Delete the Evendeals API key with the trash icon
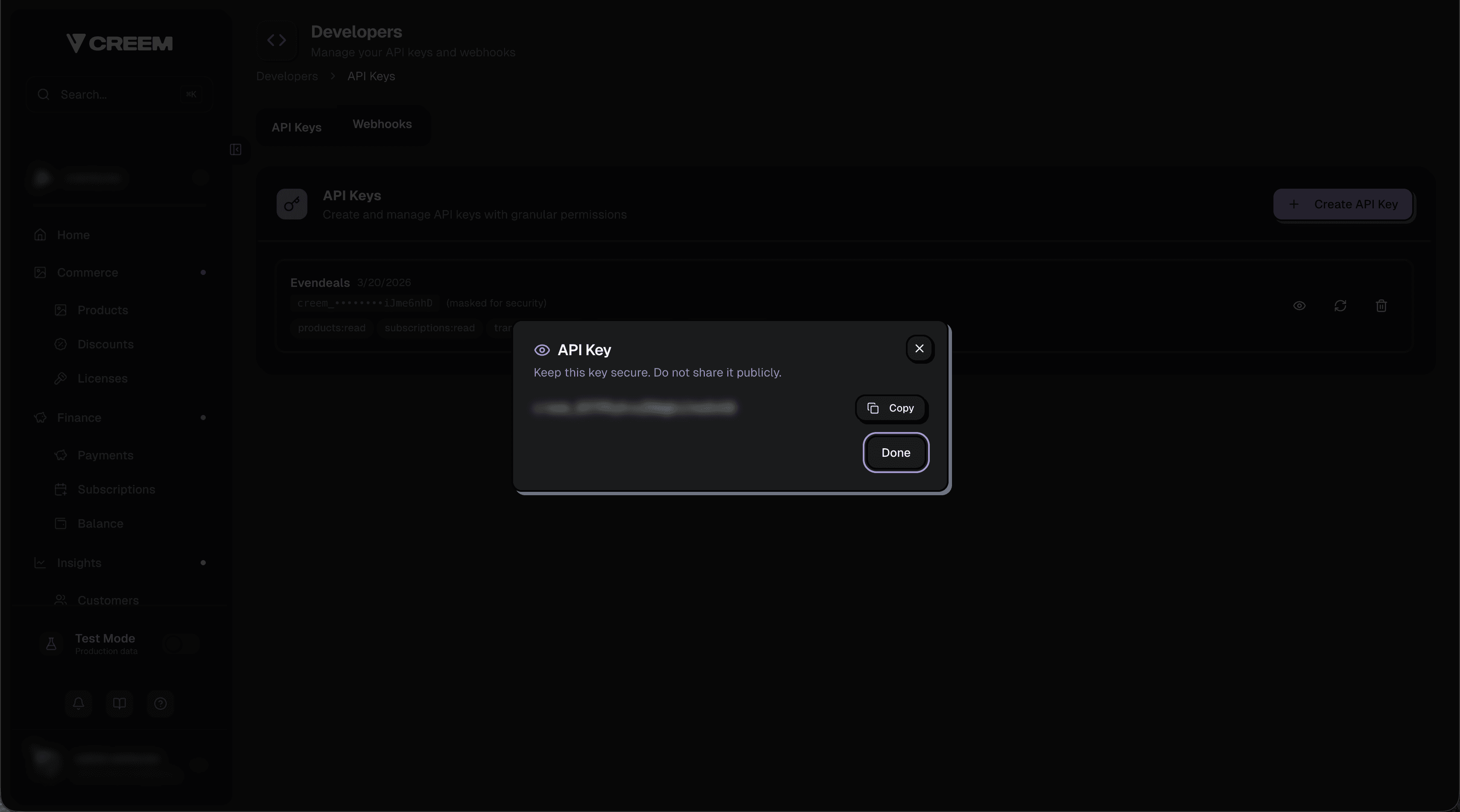1460x812 pixels. (x=1381, y=306)
